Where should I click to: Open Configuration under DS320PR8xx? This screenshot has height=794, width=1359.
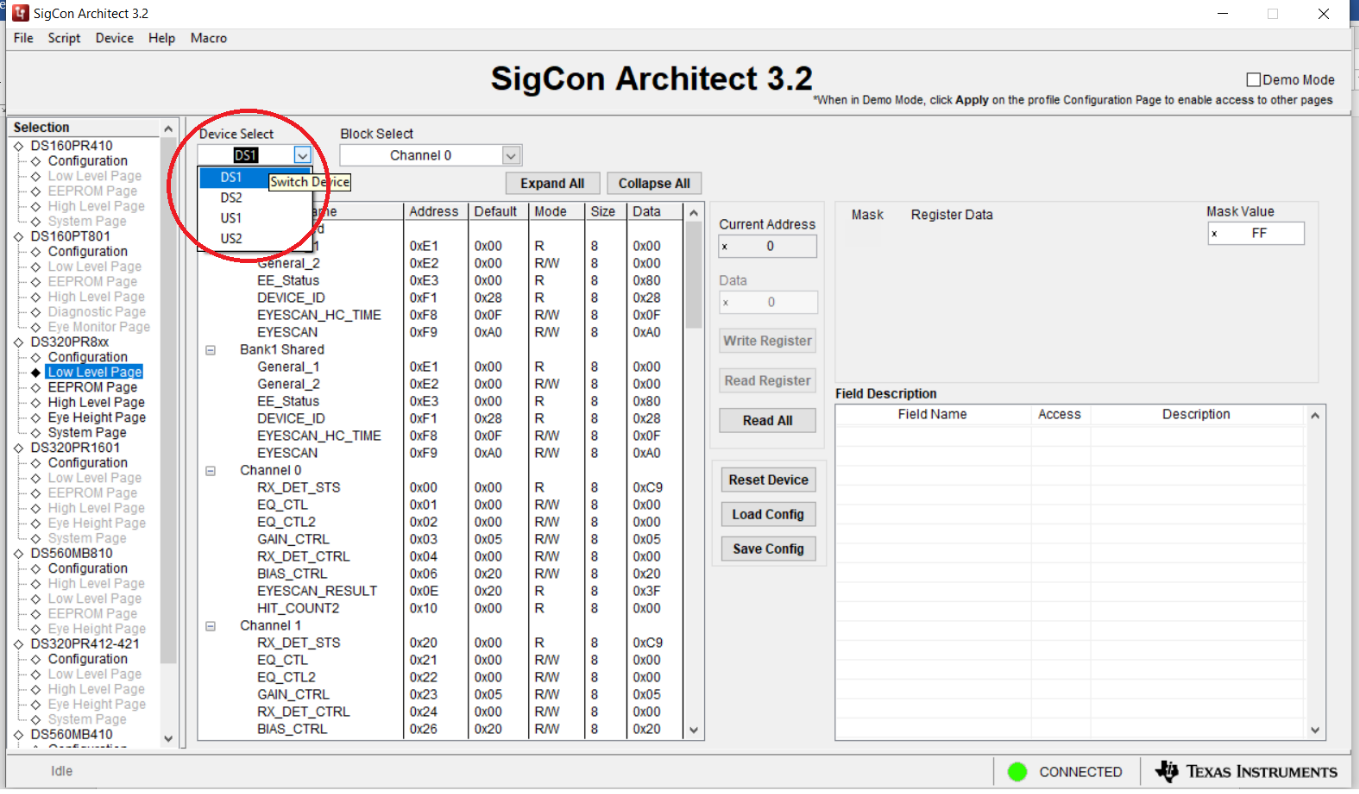(x=87, y=357)
